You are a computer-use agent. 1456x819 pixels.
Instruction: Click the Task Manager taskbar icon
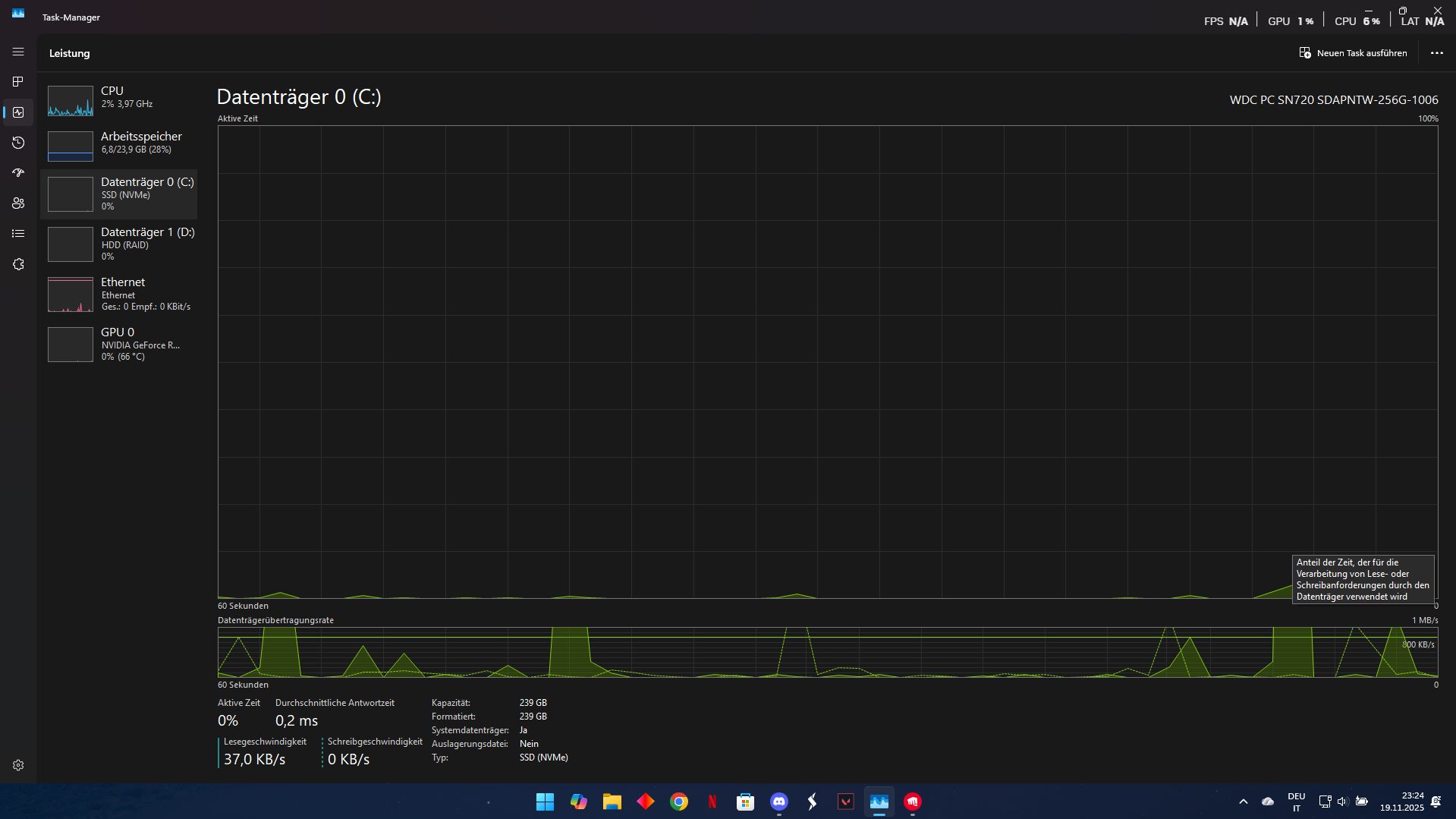point(879,802)
